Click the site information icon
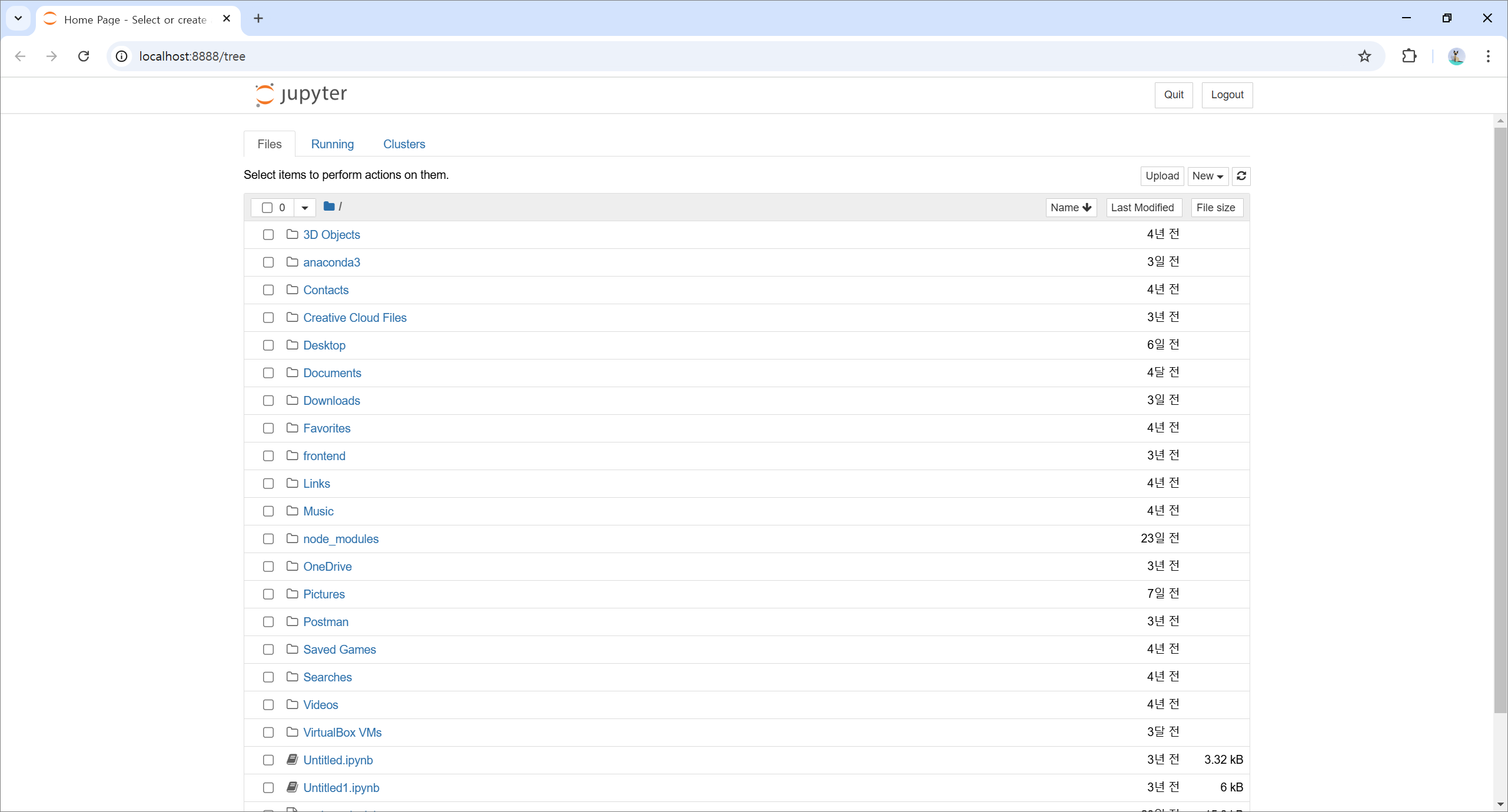The height and width of the screenshot is (812, 1508). click(121, 56)
